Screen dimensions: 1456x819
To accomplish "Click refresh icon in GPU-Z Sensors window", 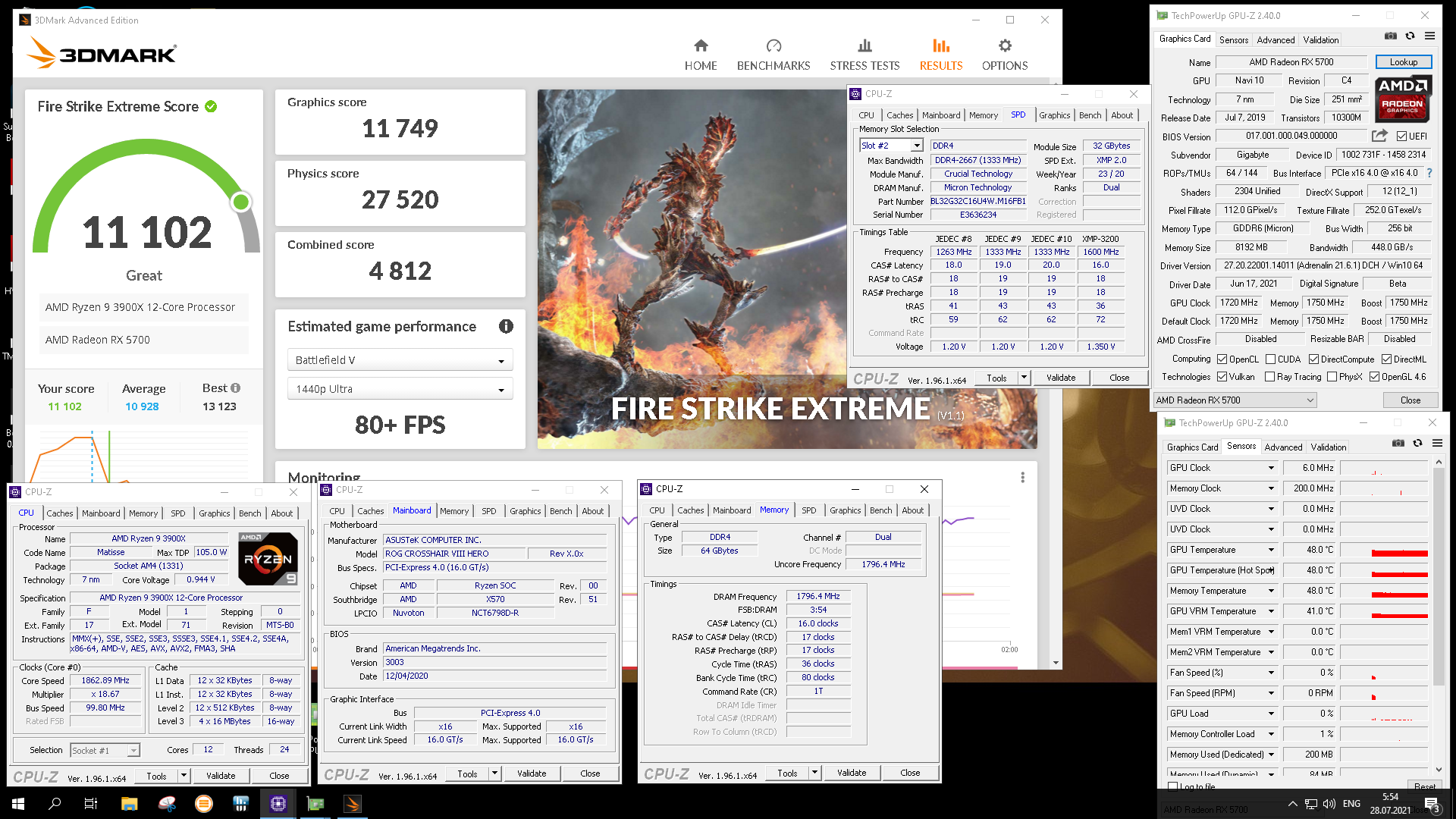I will coord(1417,443).
